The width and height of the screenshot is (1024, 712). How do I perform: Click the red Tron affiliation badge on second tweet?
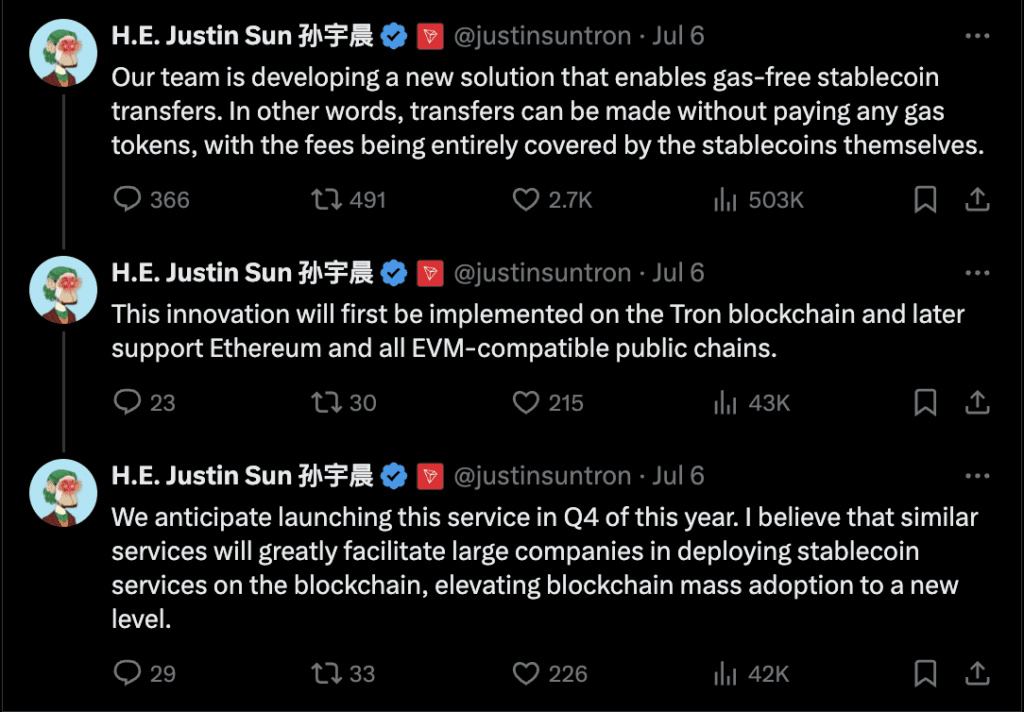pos(430,273)
